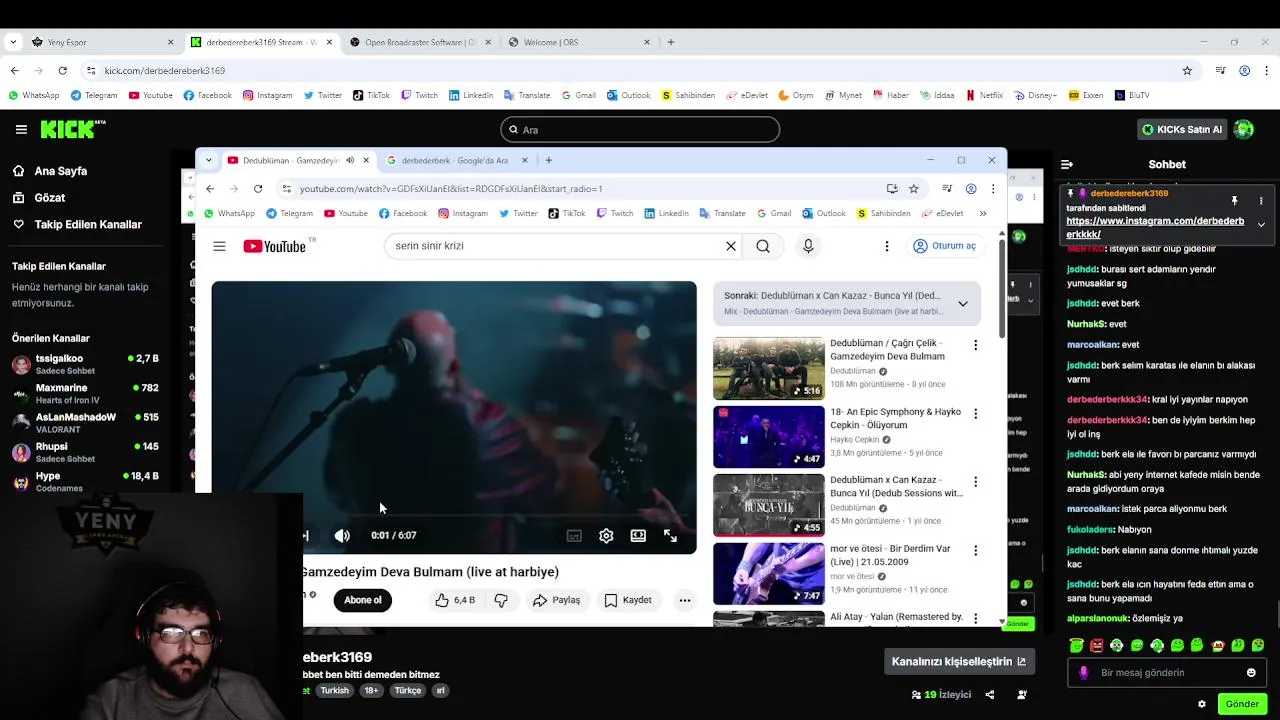Viewport: 1280px width, 720px height.
Task: Enter YouTube fullscreen mode
Action: click(x=670, y=536)
